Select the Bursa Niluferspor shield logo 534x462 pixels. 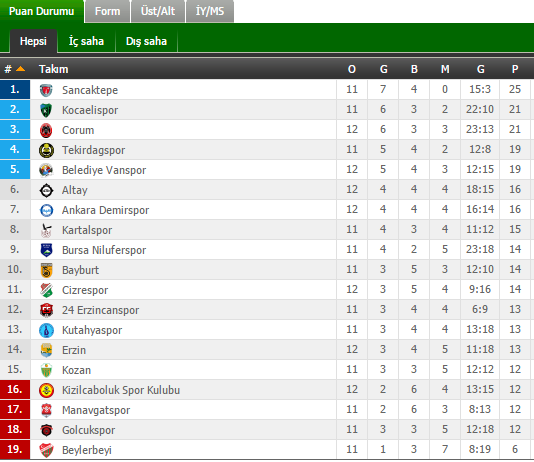(x=46, y=250)
